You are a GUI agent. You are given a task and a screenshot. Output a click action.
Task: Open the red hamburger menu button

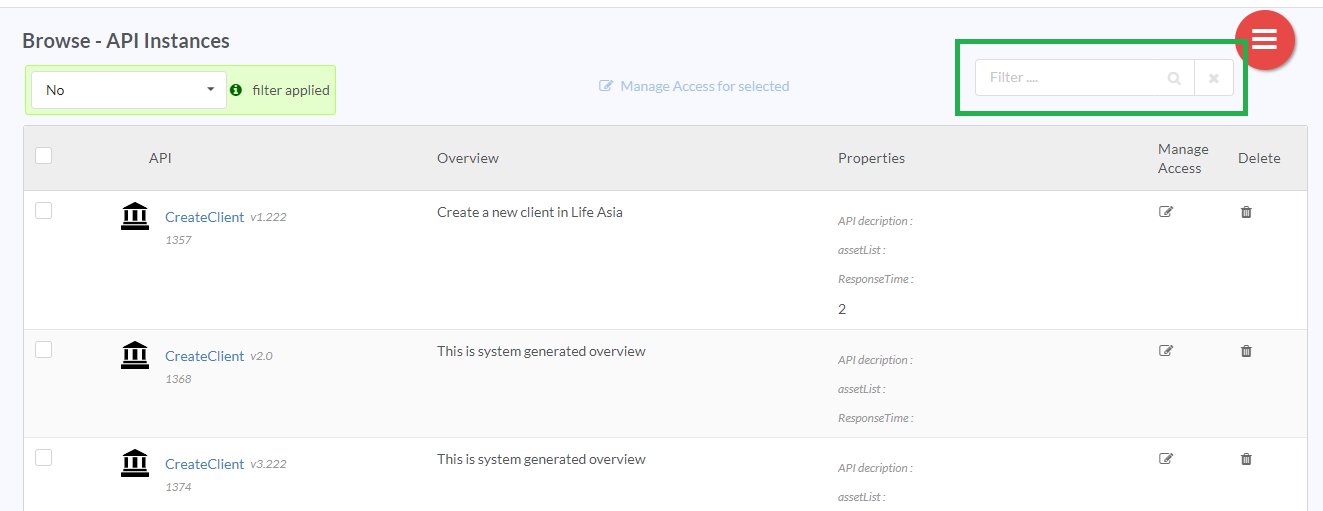pos(1265,40)
